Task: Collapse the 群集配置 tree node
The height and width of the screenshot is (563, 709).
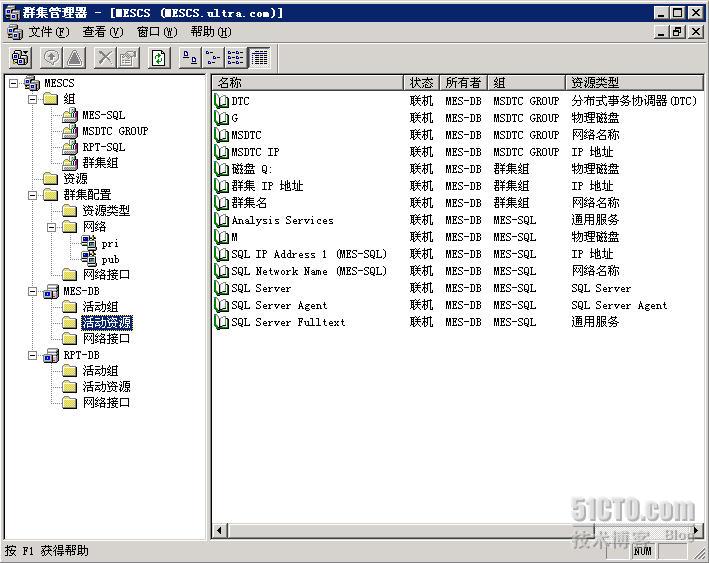Action: pyautogui.click(x=33, y=195)
